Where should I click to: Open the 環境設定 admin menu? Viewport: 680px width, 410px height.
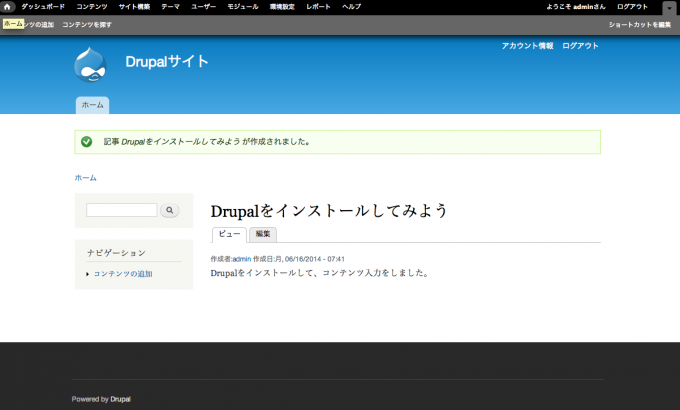281,7
